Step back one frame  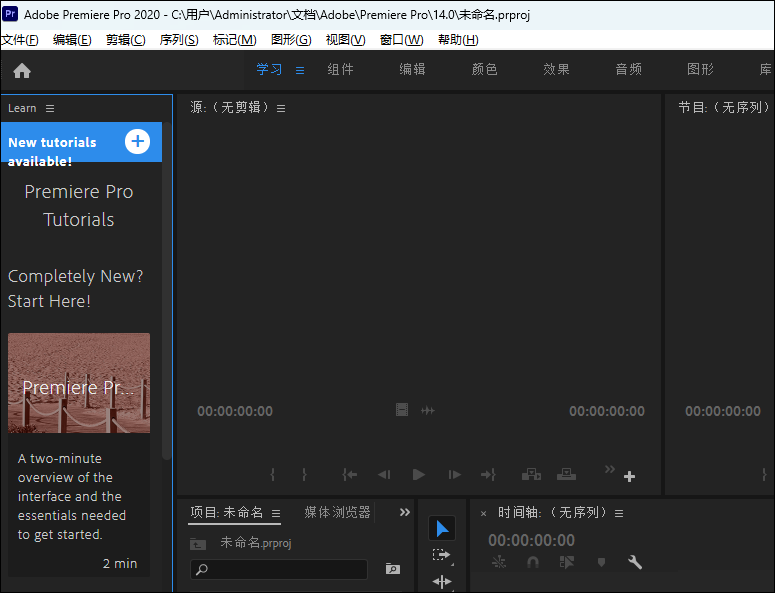(384, 474)
